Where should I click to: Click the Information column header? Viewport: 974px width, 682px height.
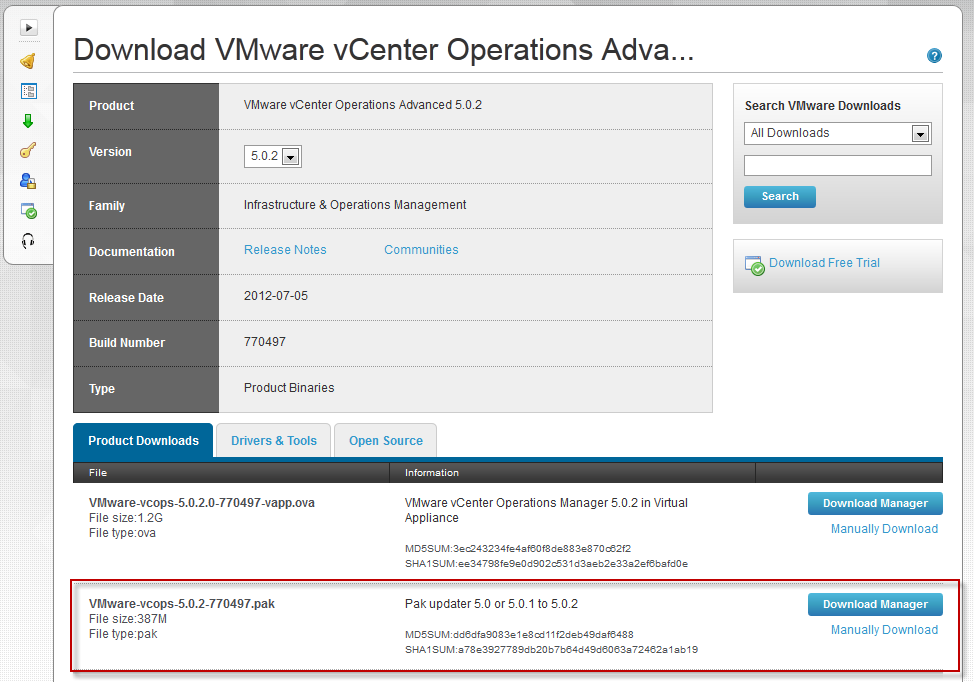coord(432,473)
